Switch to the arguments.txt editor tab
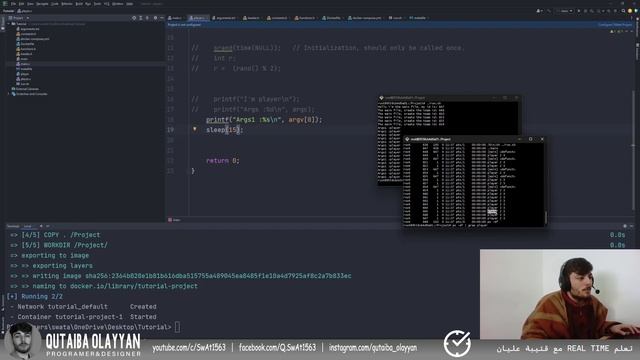This screenshot has width=640, height=360. (224, 18)
